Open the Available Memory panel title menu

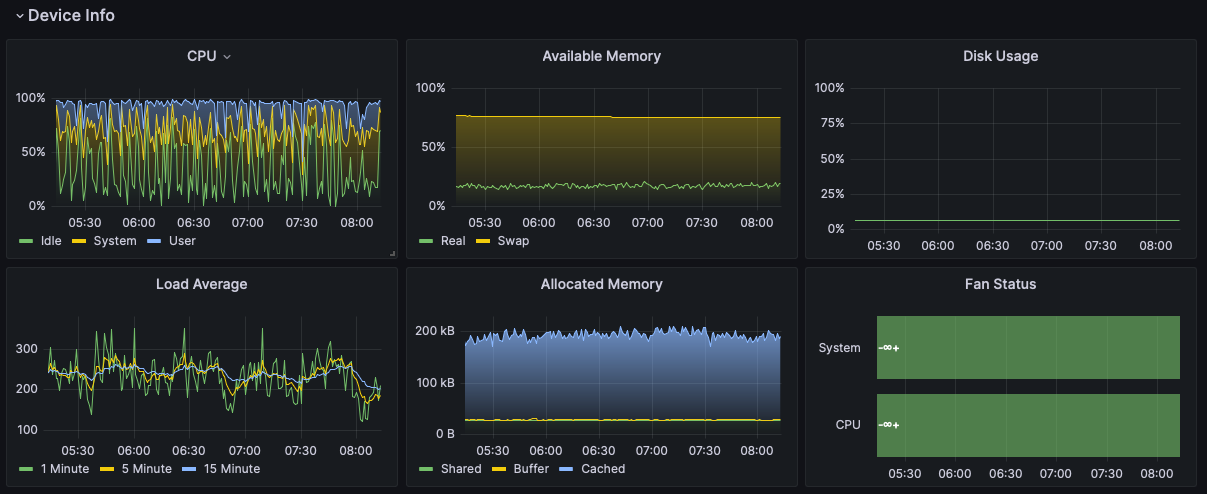[x=601, y=56]
